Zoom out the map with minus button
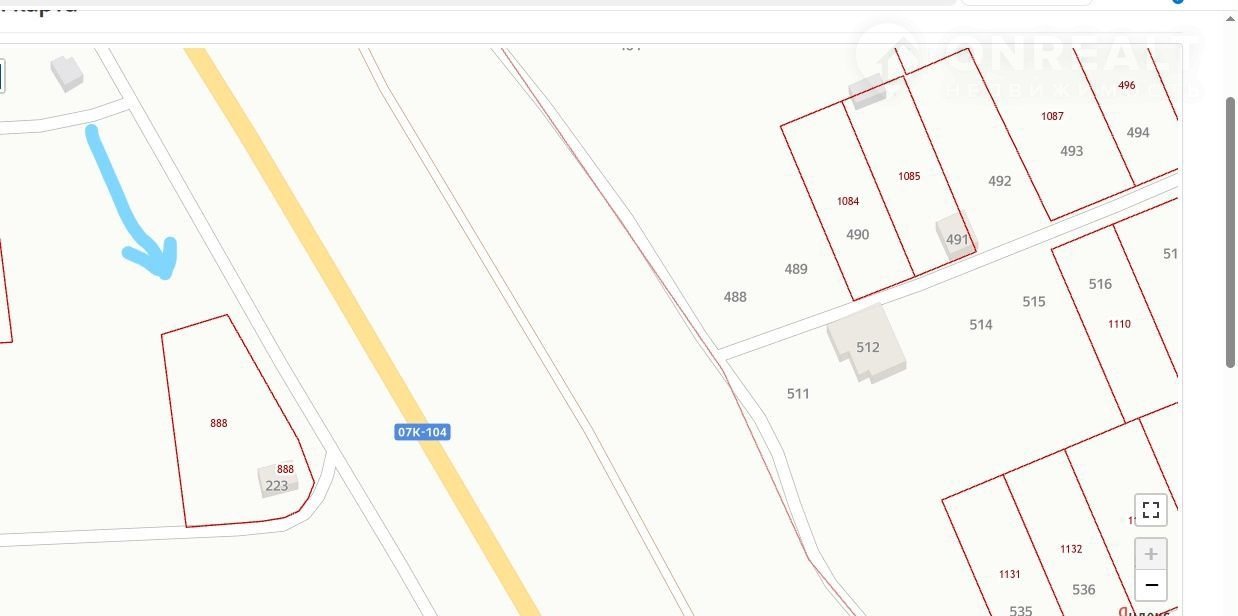1238x616 pixels. (1151, 585)
